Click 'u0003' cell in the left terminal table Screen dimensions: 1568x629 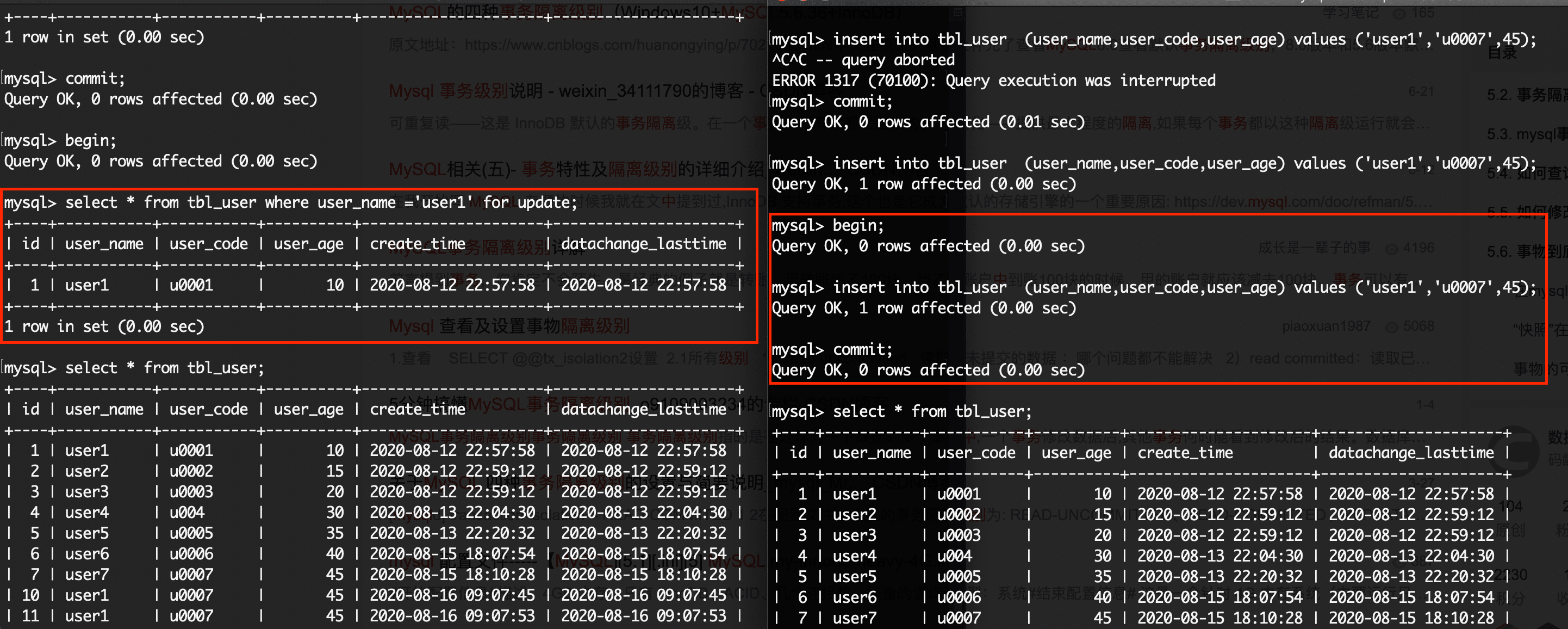[191, 491]
